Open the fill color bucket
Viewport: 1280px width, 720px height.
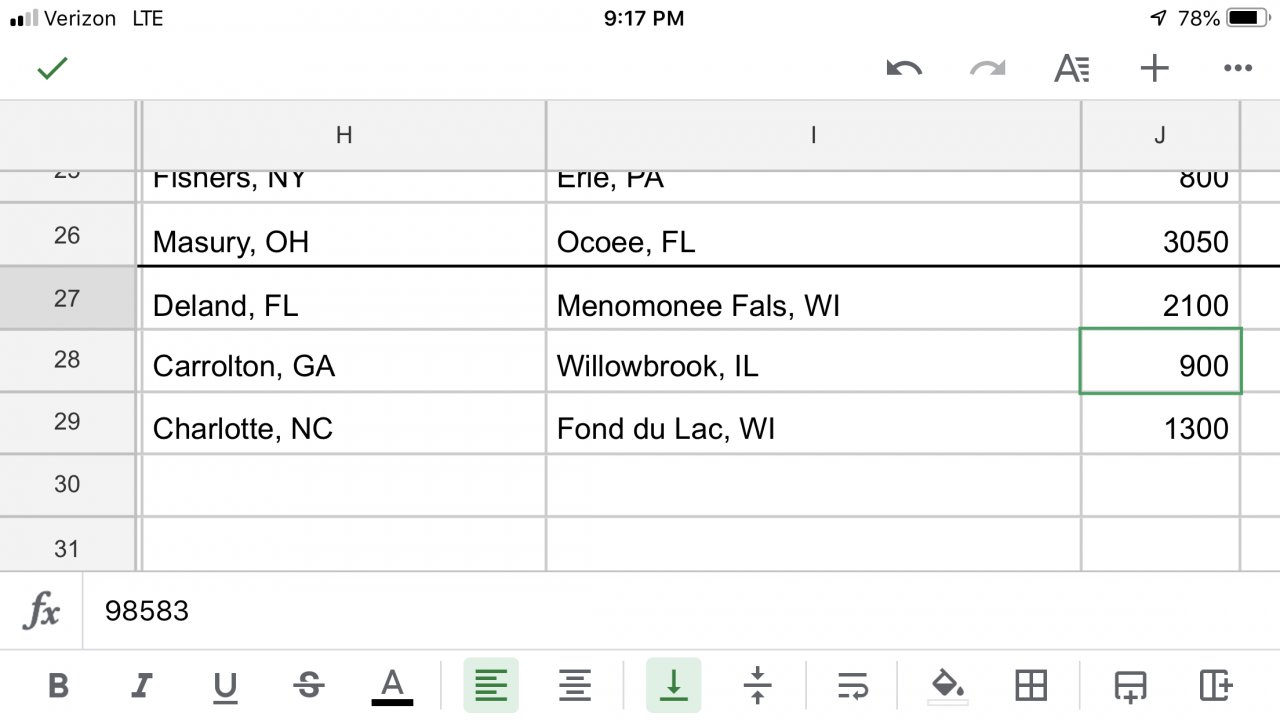pyautogui.click(x=947, y=686)
